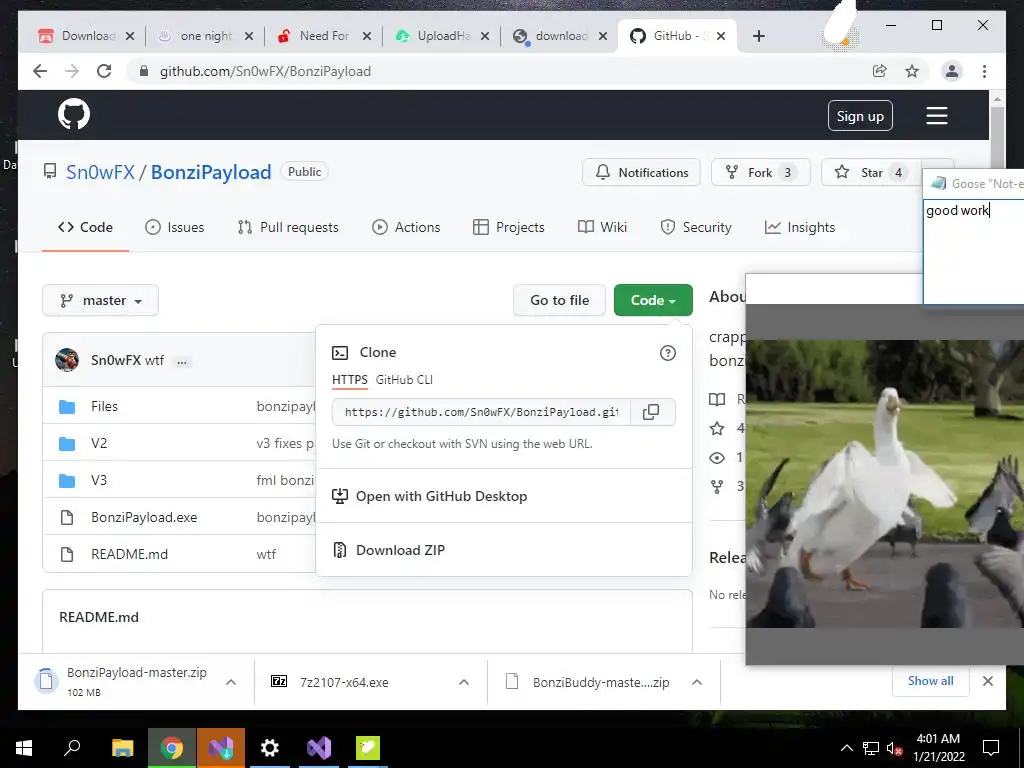
Task: Open the Projects tab
Action: [509, 227]
